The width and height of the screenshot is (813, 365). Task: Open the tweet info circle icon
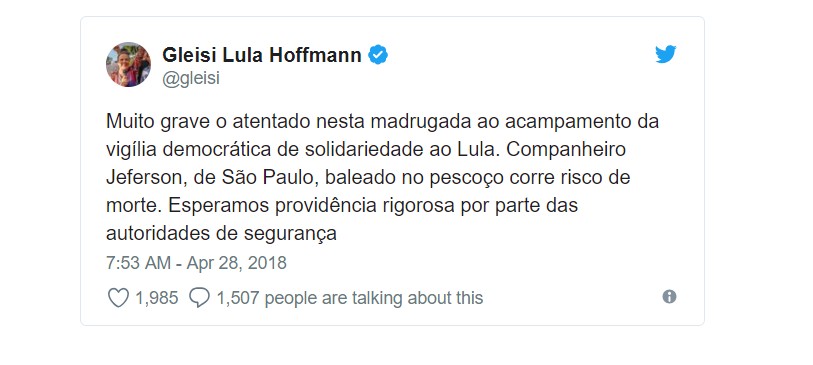coord(669,297)
